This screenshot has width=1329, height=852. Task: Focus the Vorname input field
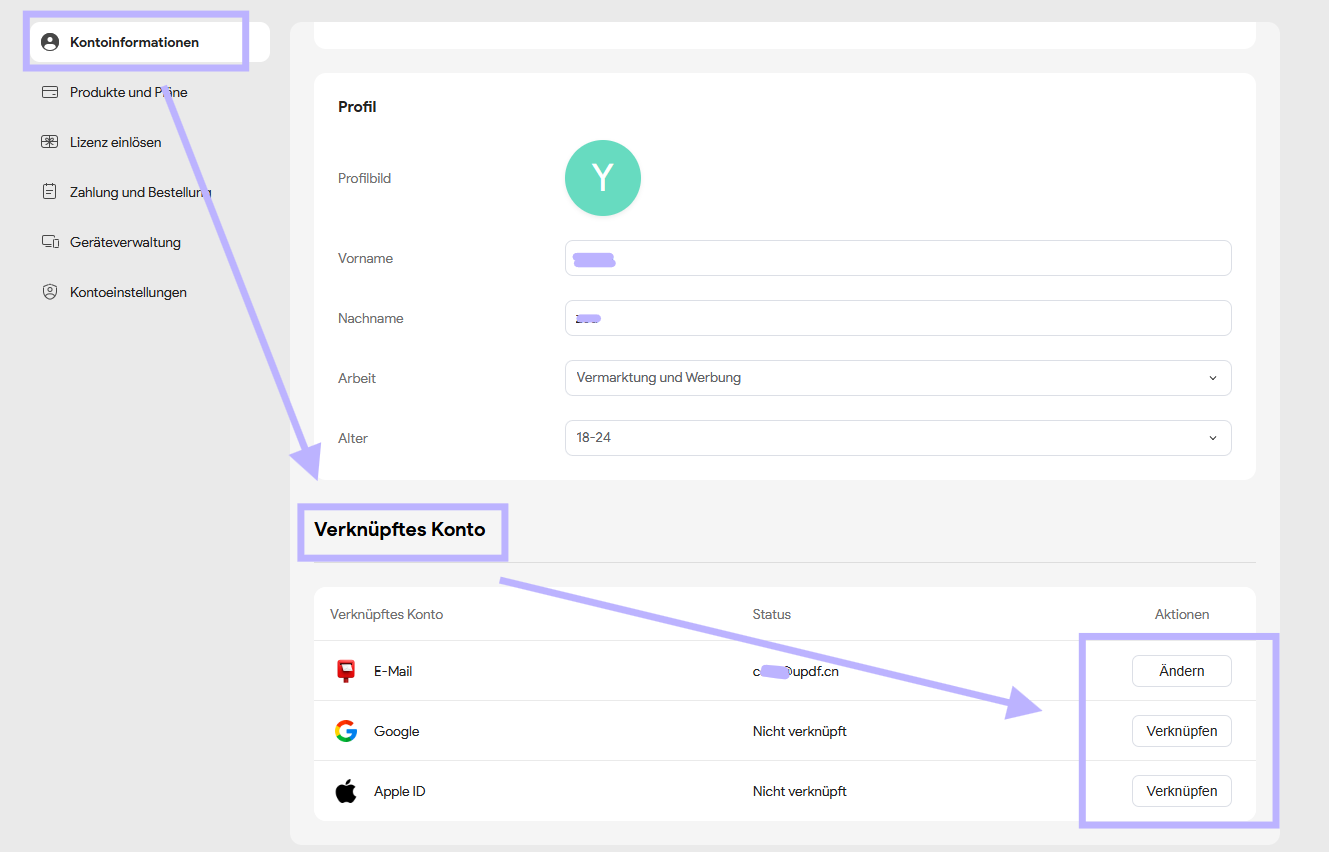898,258
